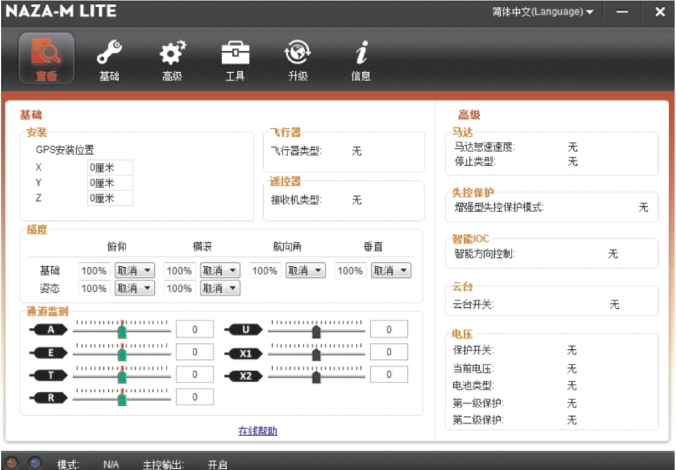This screenshot has height=470, width=676.
Task: Expand the 姿态 横滚 取消 dropdown
Action: tap(219, 288)
